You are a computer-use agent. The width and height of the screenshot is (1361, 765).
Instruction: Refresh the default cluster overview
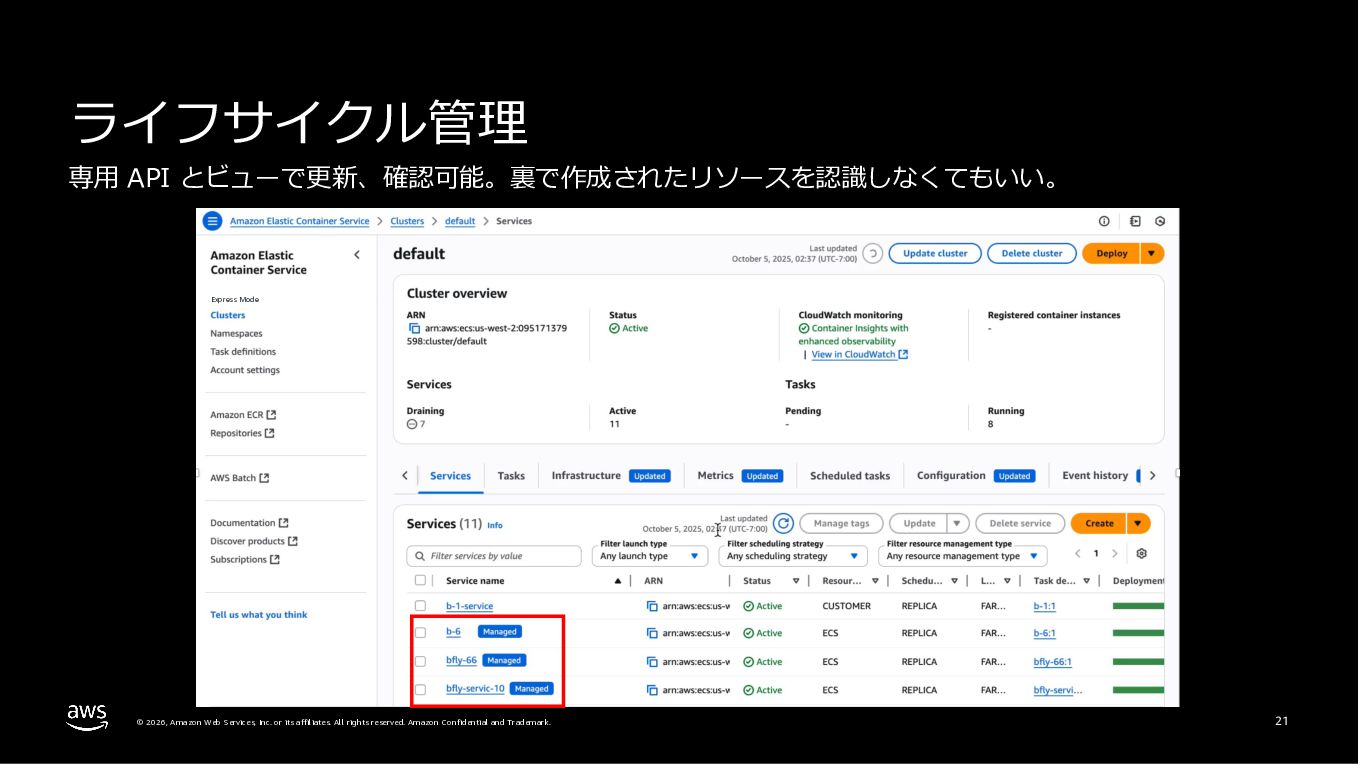pos(872,254)
